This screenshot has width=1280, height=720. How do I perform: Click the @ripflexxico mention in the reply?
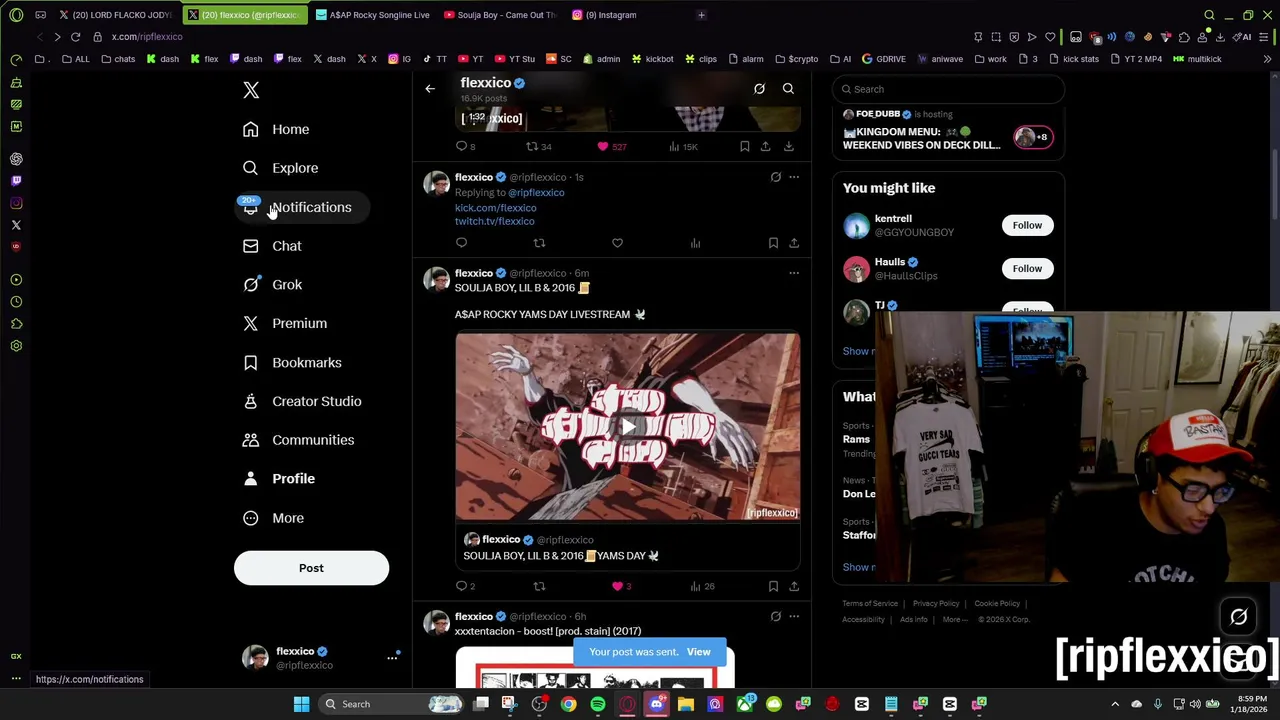click(x=536, y=193)
